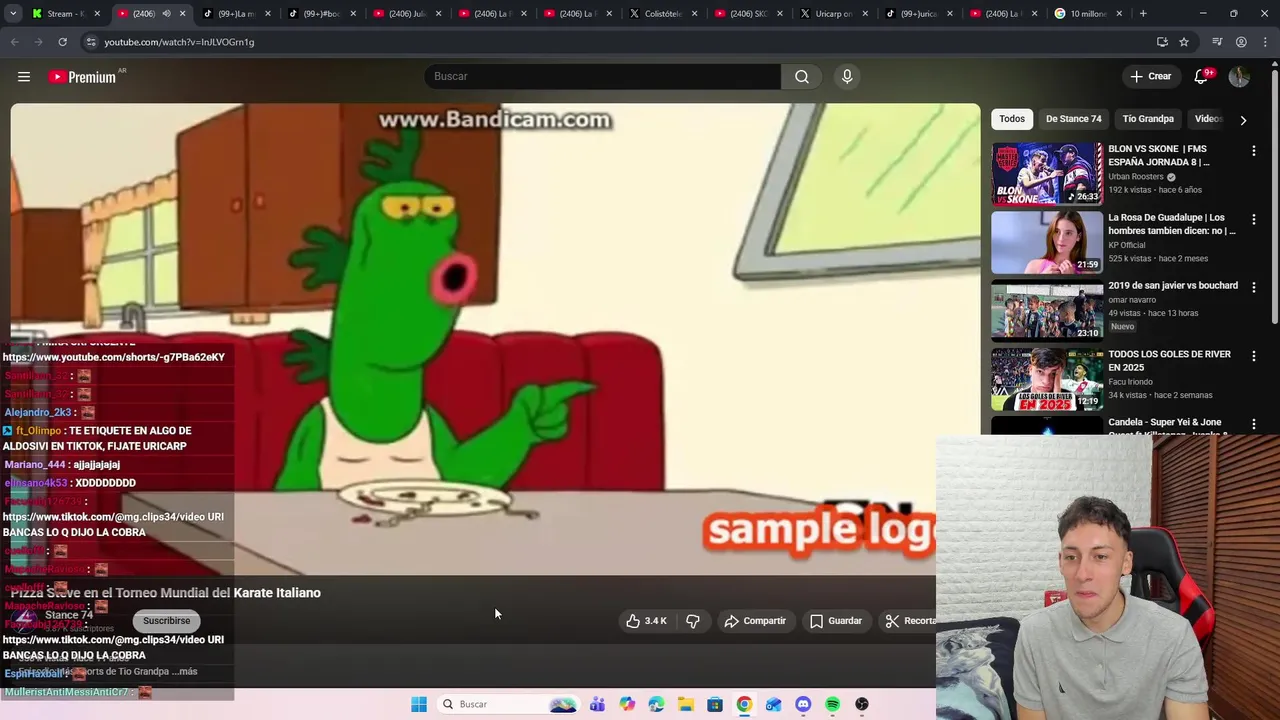1280x720 pixels.
Task: Open Microsoft Store from the taskbar
Action: (x=715, y=704)
